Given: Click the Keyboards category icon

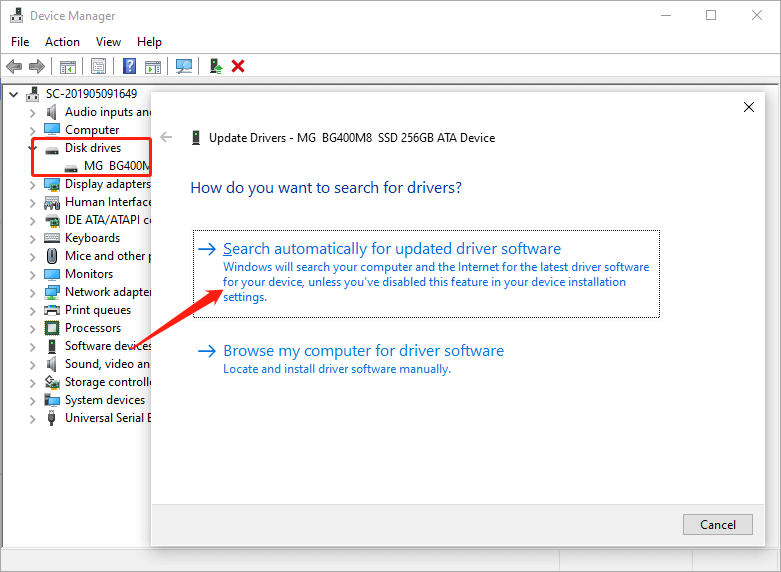Looking at the screenshot, I should tap(52, 238).
